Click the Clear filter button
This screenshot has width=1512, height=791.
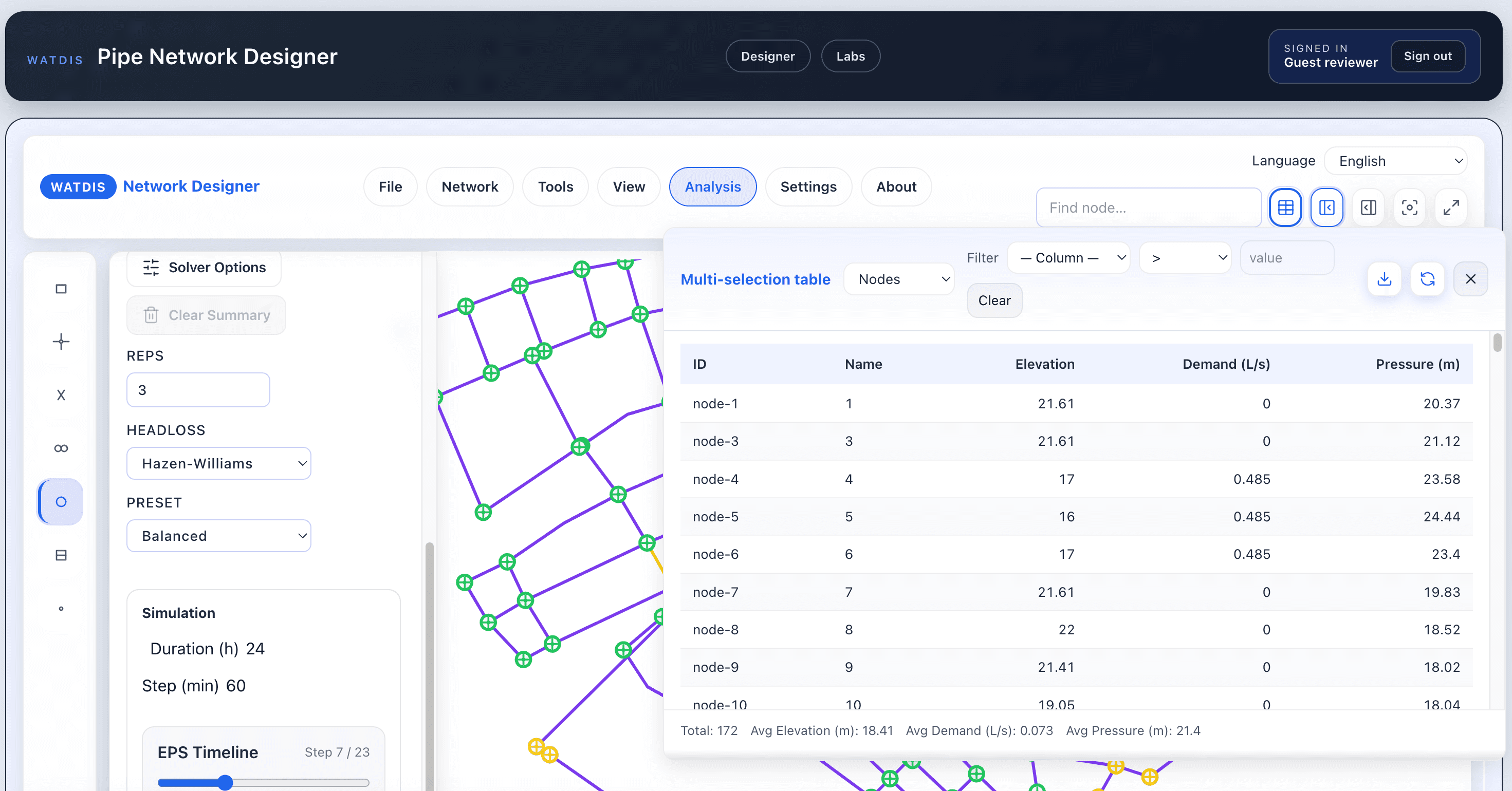994,300
